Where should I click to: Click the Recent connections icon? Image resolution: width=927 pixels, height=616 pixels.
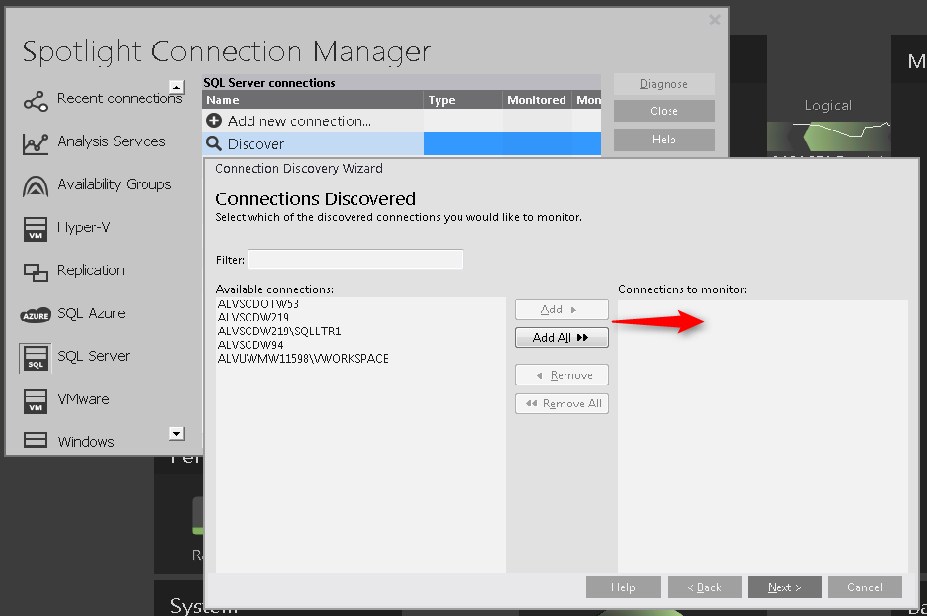click(35, 100)
